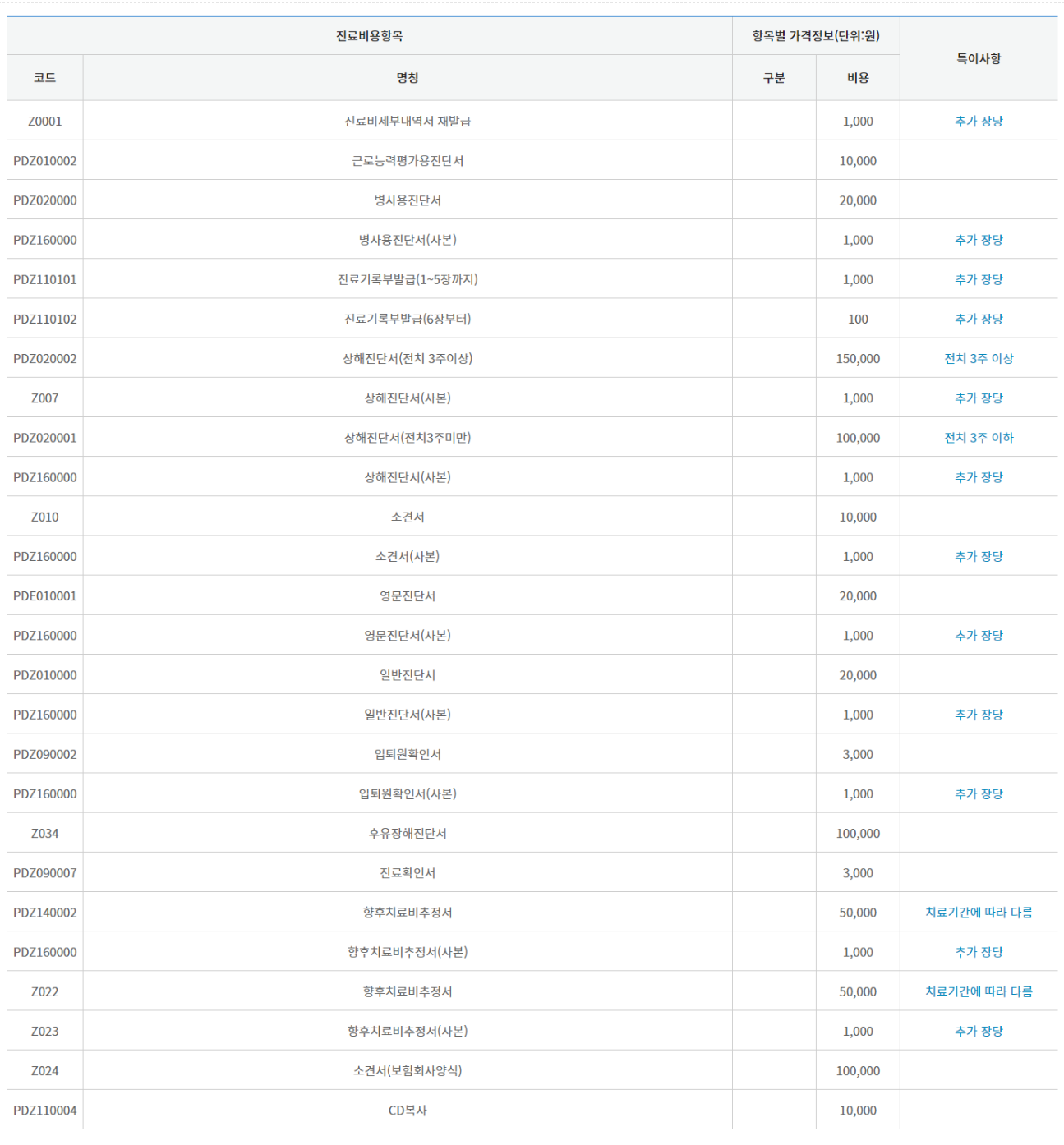Click 추가 장당 in 소견서(사본) row
The width and height of the screenshot is (1064, 1145).
tap(979, 556)
